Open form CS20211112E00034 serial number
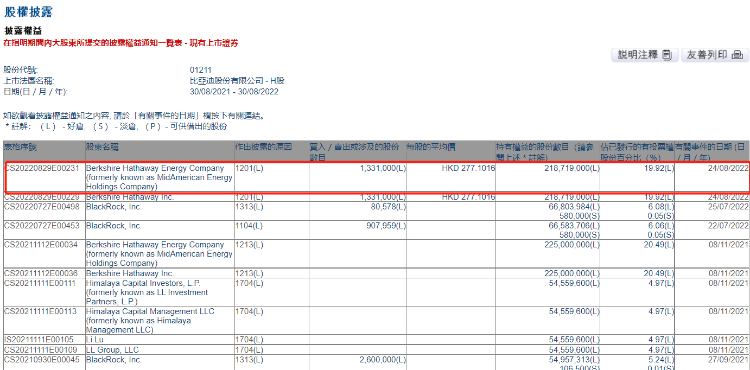The image size is (750, 370). (x=41, y=244)
